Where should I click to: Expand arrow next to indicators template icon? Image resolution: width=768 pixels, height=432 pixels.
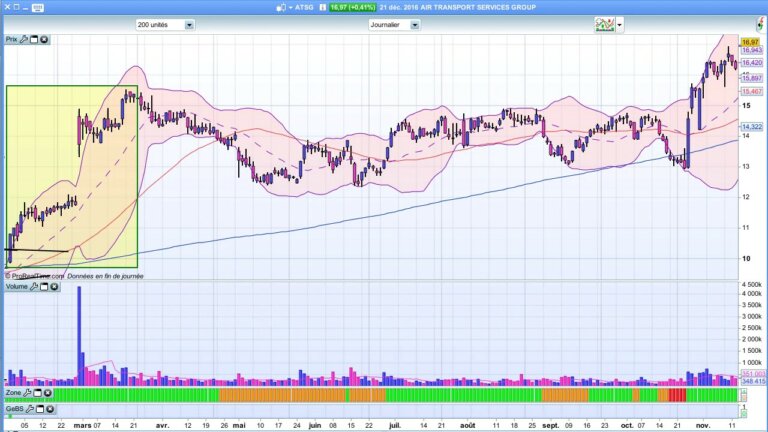click(x=620, y=24)
